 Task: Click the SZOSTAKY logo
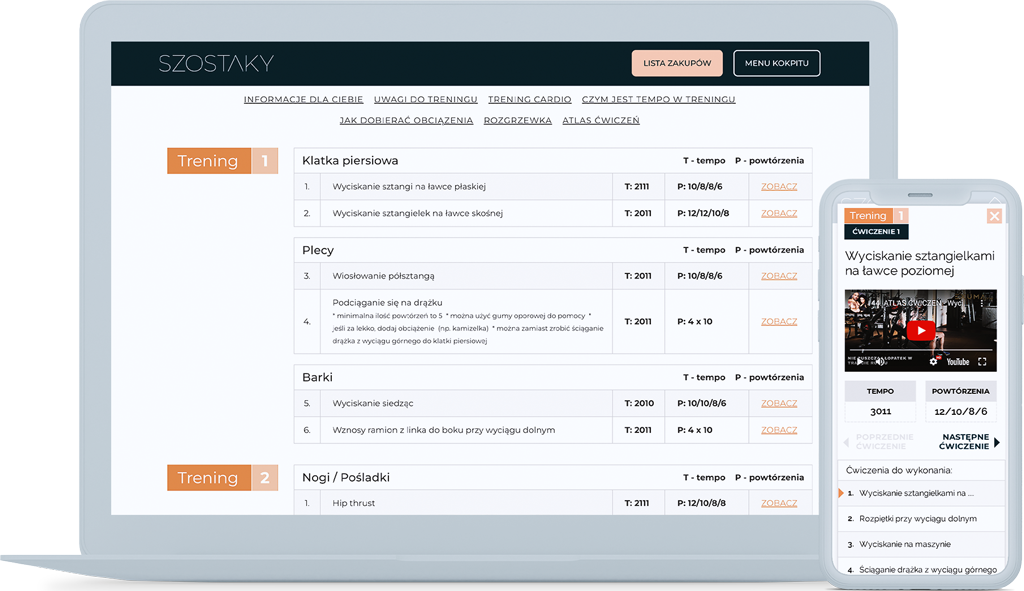coord(216,64)
